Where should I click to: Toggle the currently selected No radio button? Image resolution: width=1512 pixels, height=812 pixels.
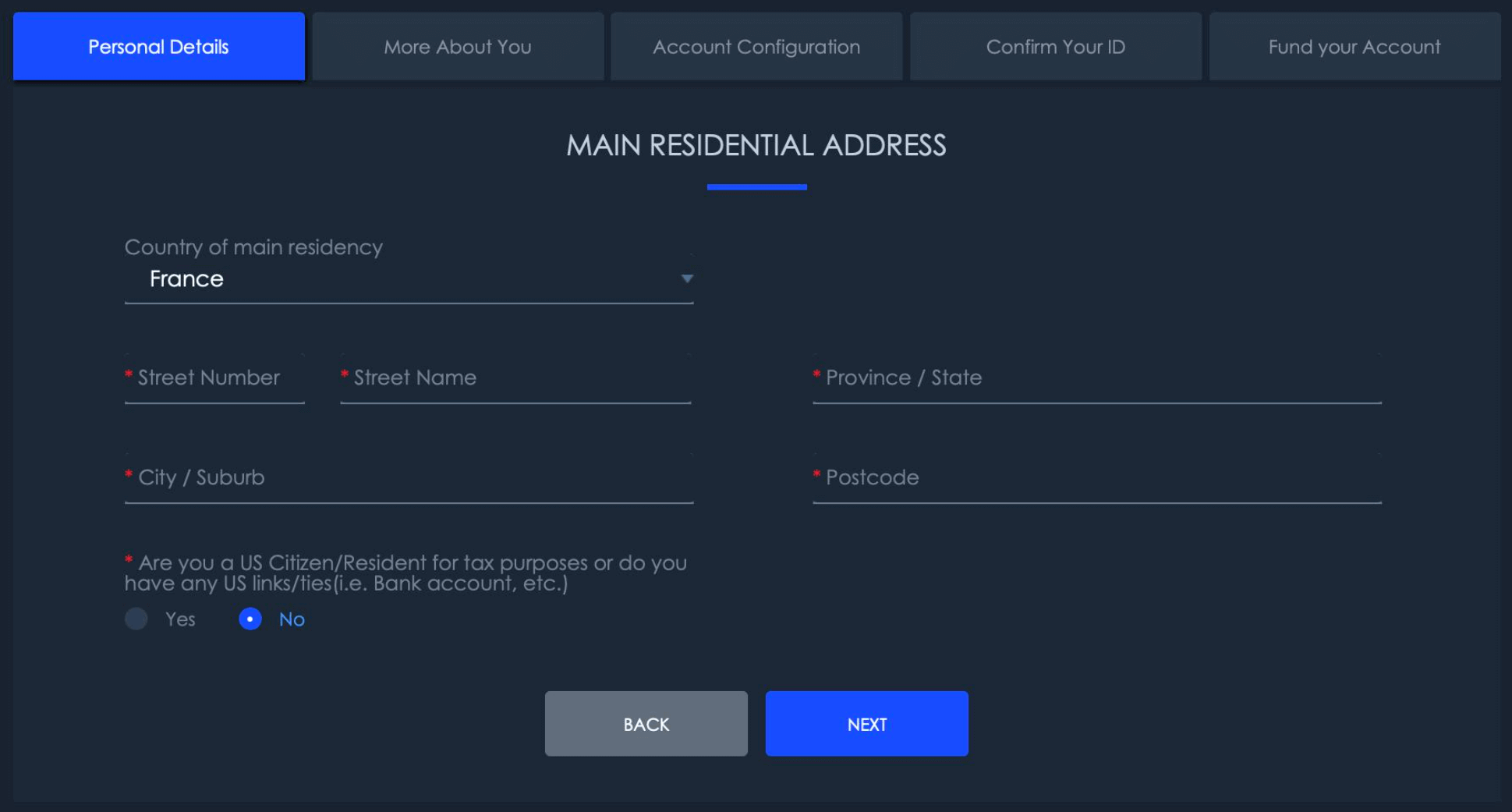[250, 619]
